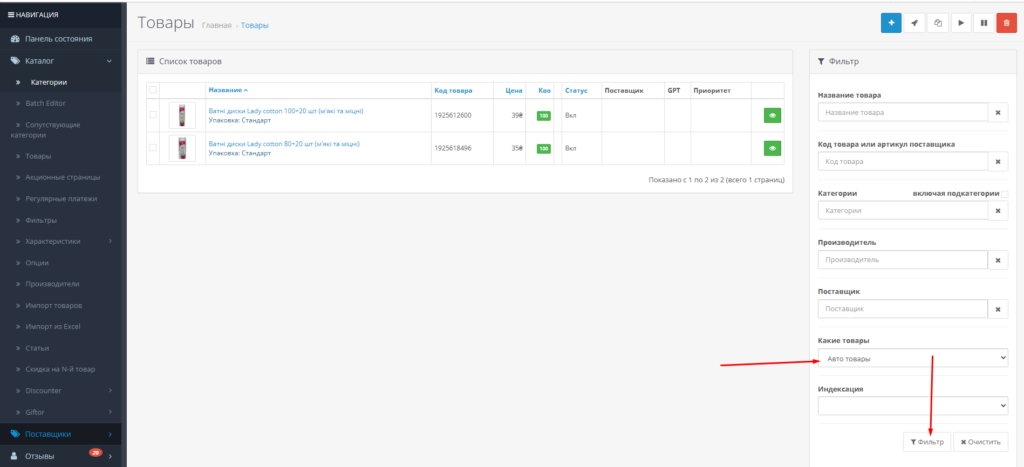Screen dimensions: 1024x467
Task: Clear the product name filter with X
Action: pyautogui.click(x=997, y=113)
